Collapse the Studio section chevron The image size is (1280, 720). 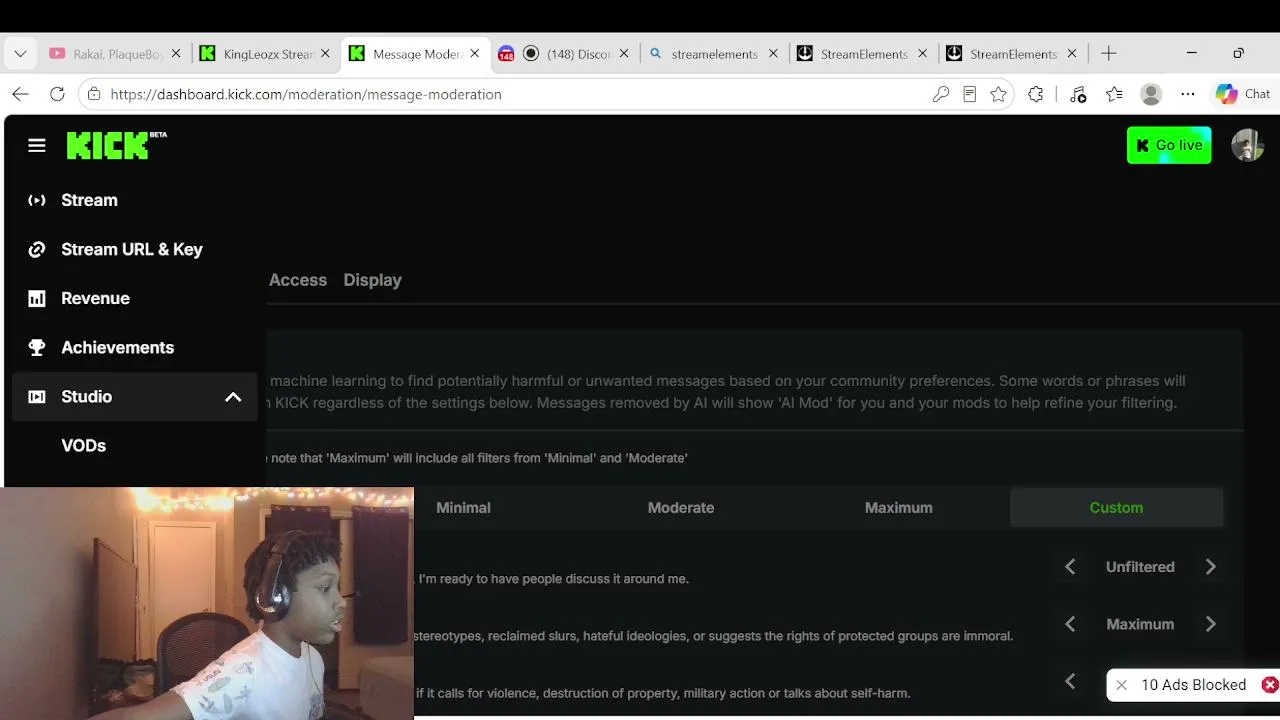click(x=233, y=397)
